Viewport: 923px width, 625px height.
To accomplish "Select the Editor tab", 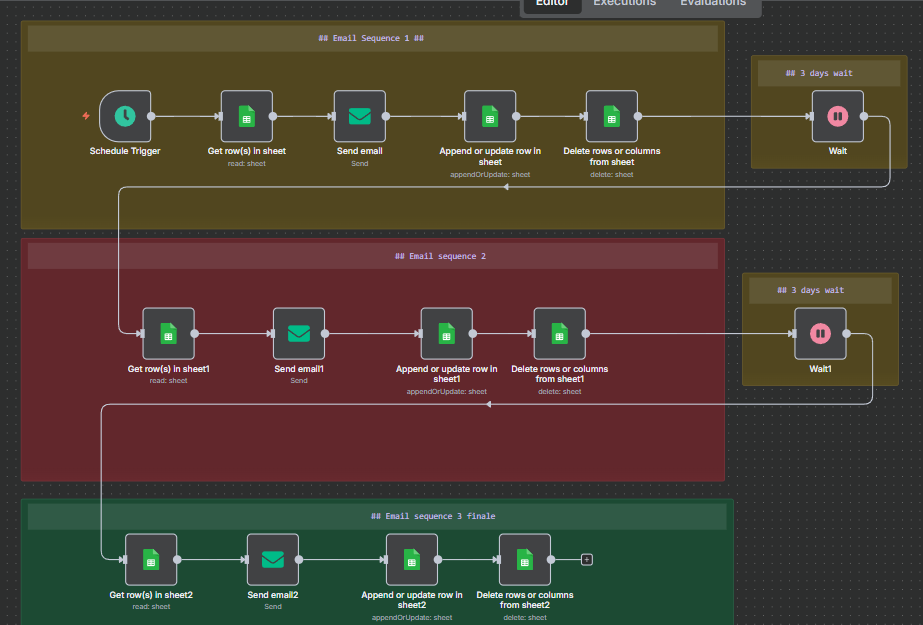I will tap(552, 3).
